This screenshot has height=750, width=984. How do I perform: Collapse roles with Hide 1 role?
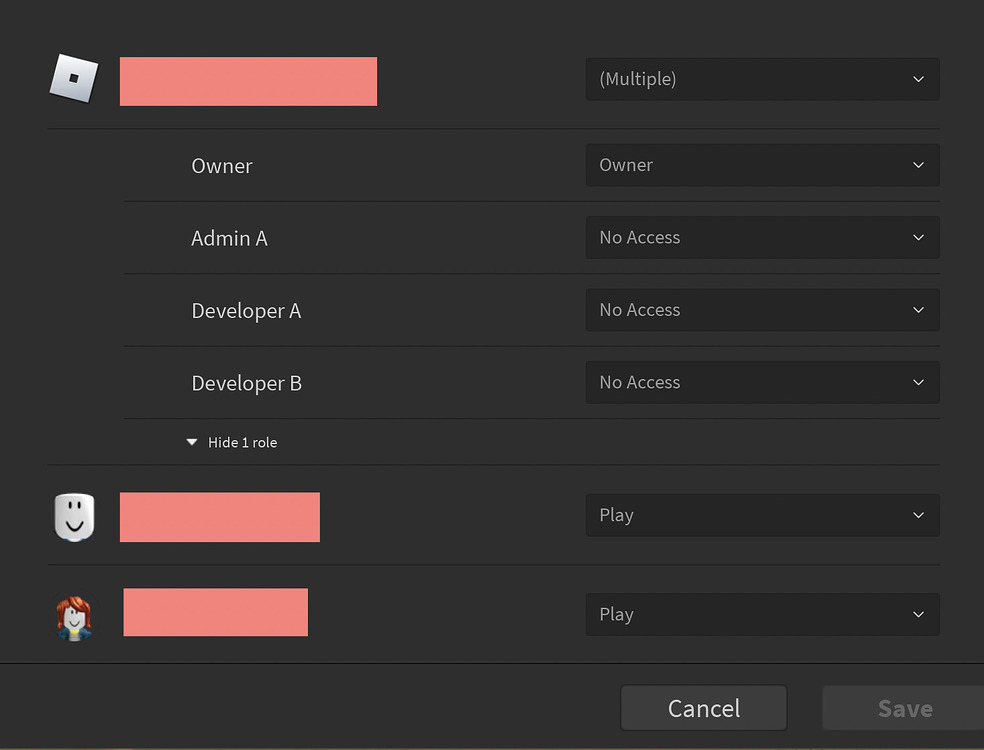[242, 442]
